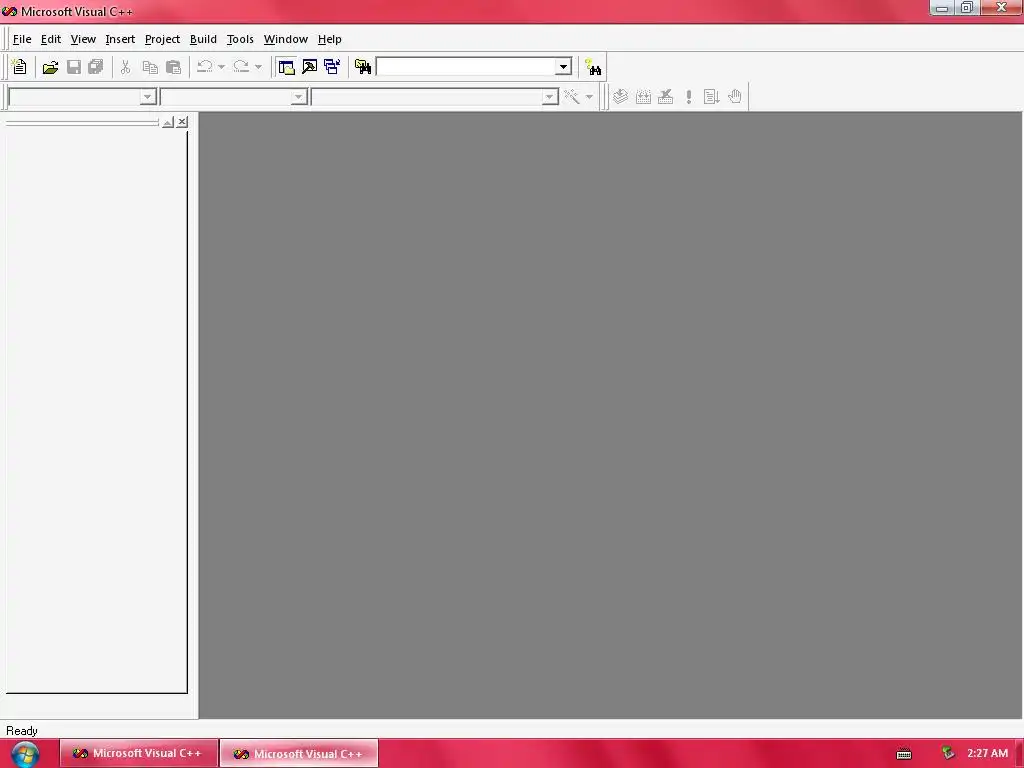Click the Paste clipboard icon
The image size is (1024, 768).
tap(173, 67)
